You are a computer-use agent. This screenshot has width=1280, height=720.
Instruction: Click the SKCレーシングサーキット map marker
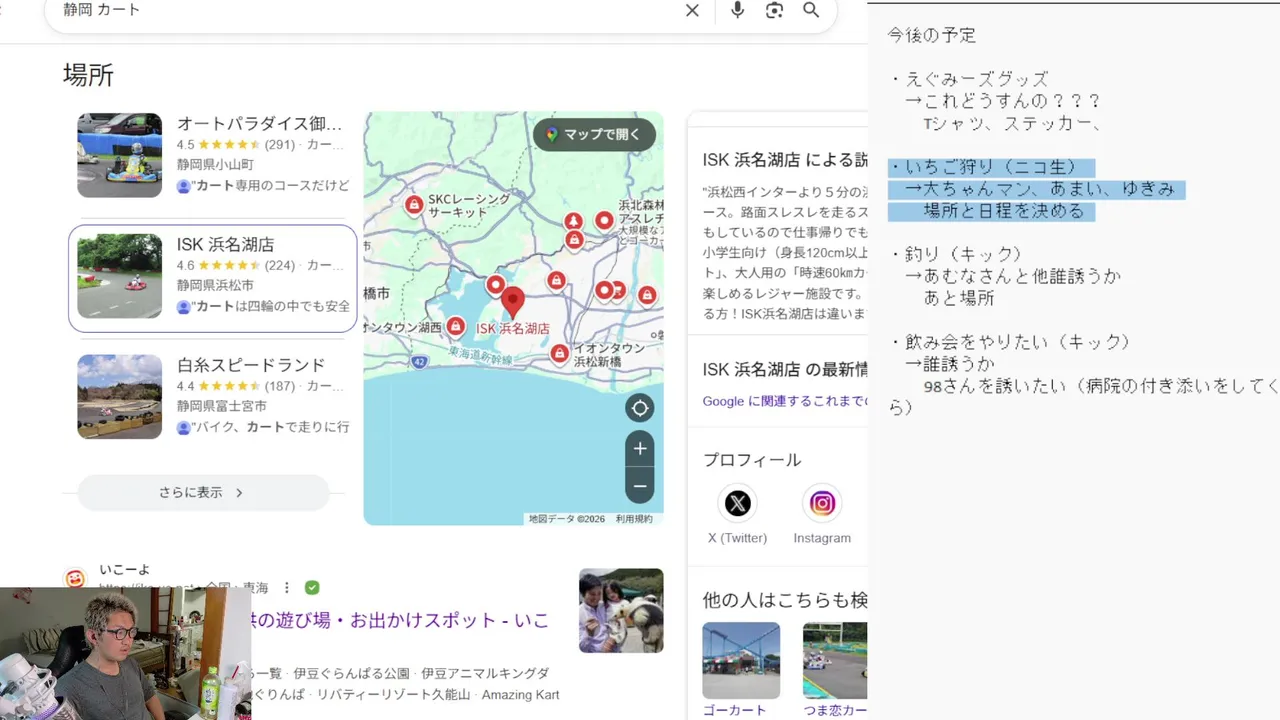click(413, 204)
